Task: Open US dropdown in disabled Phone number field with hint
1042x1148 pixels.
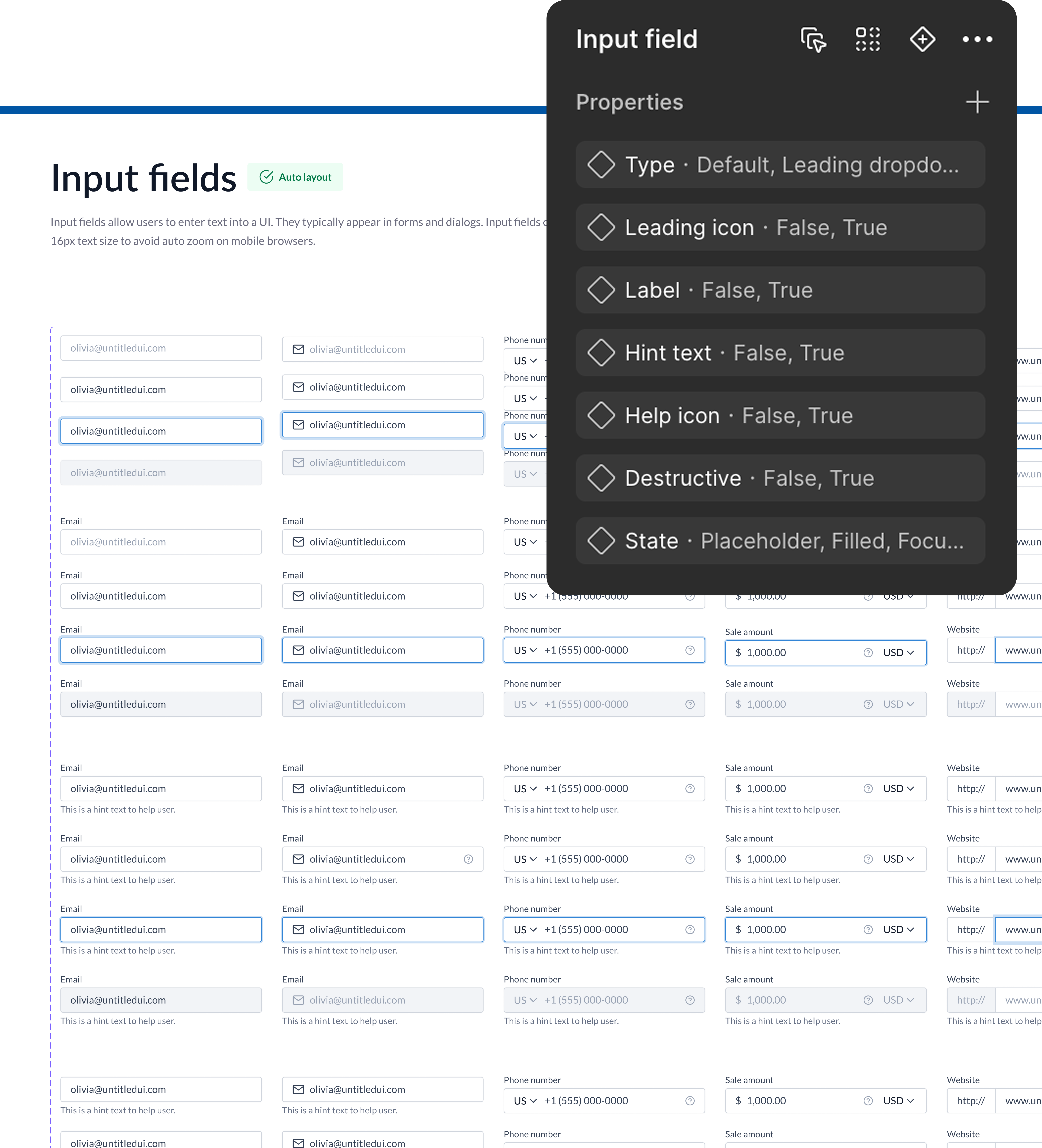Action: coord(525,1000)
